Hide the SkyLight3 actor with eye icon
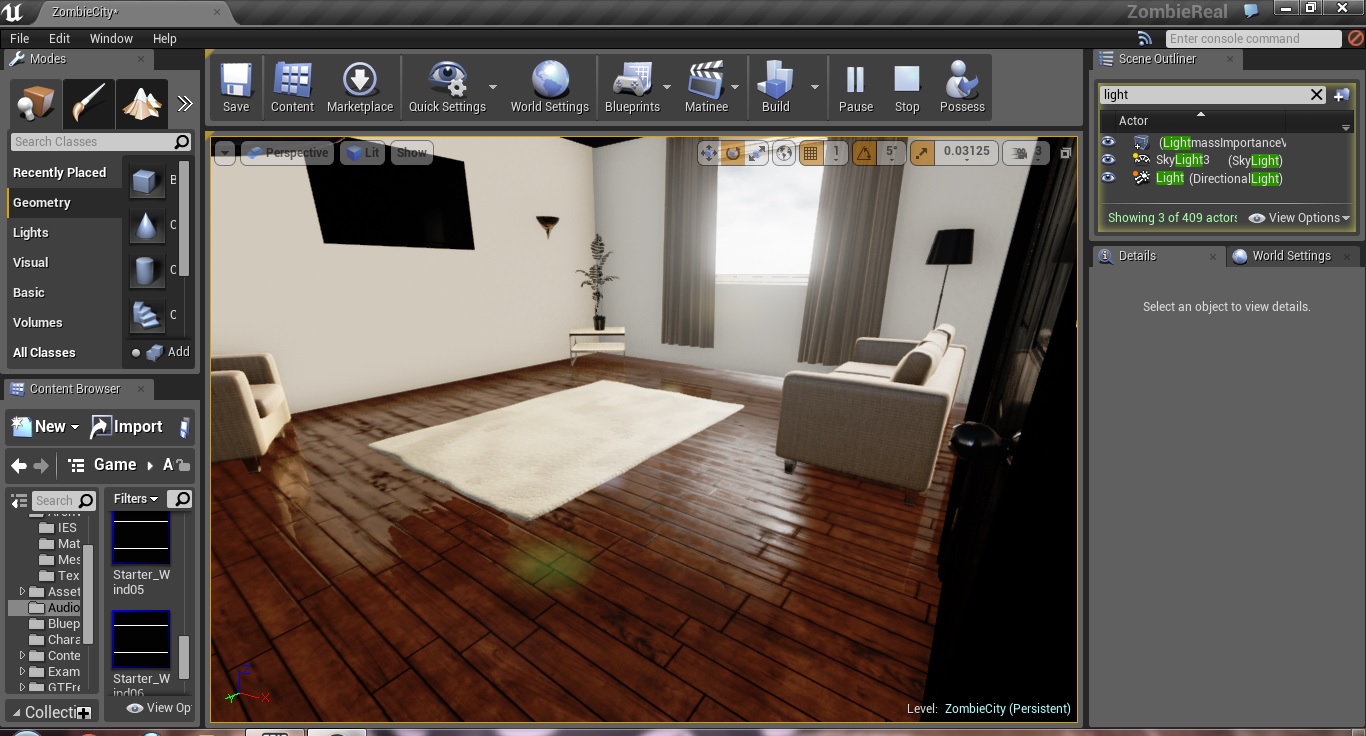1366x736 pixels. tap(1108, 160)
